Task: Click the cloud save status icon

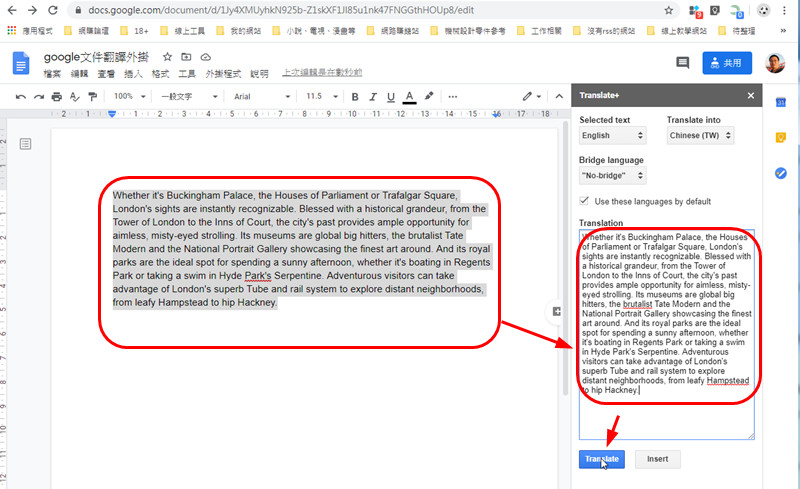Action: coord(206,57)
